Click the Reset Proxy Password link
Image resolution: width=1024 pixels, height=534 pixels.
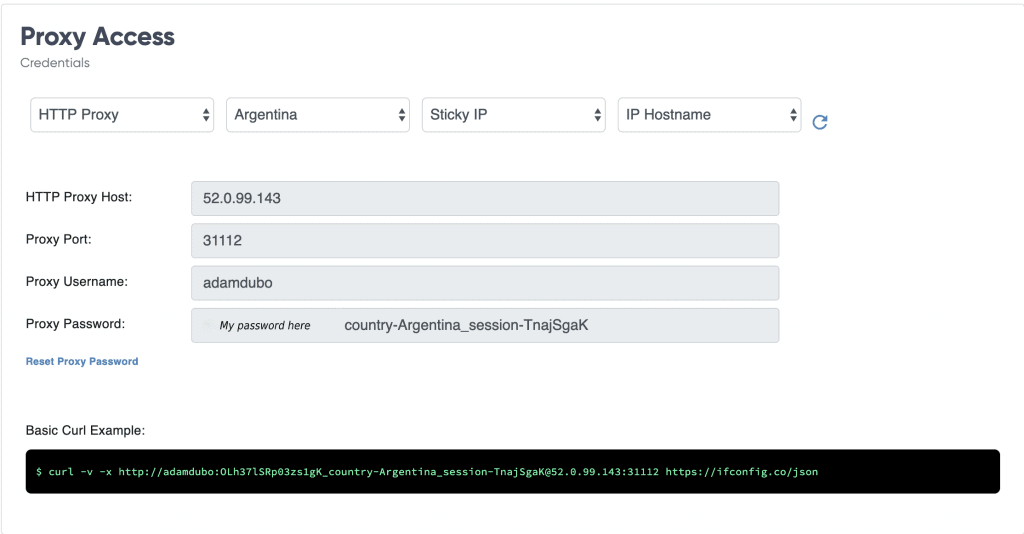point(82,361)
